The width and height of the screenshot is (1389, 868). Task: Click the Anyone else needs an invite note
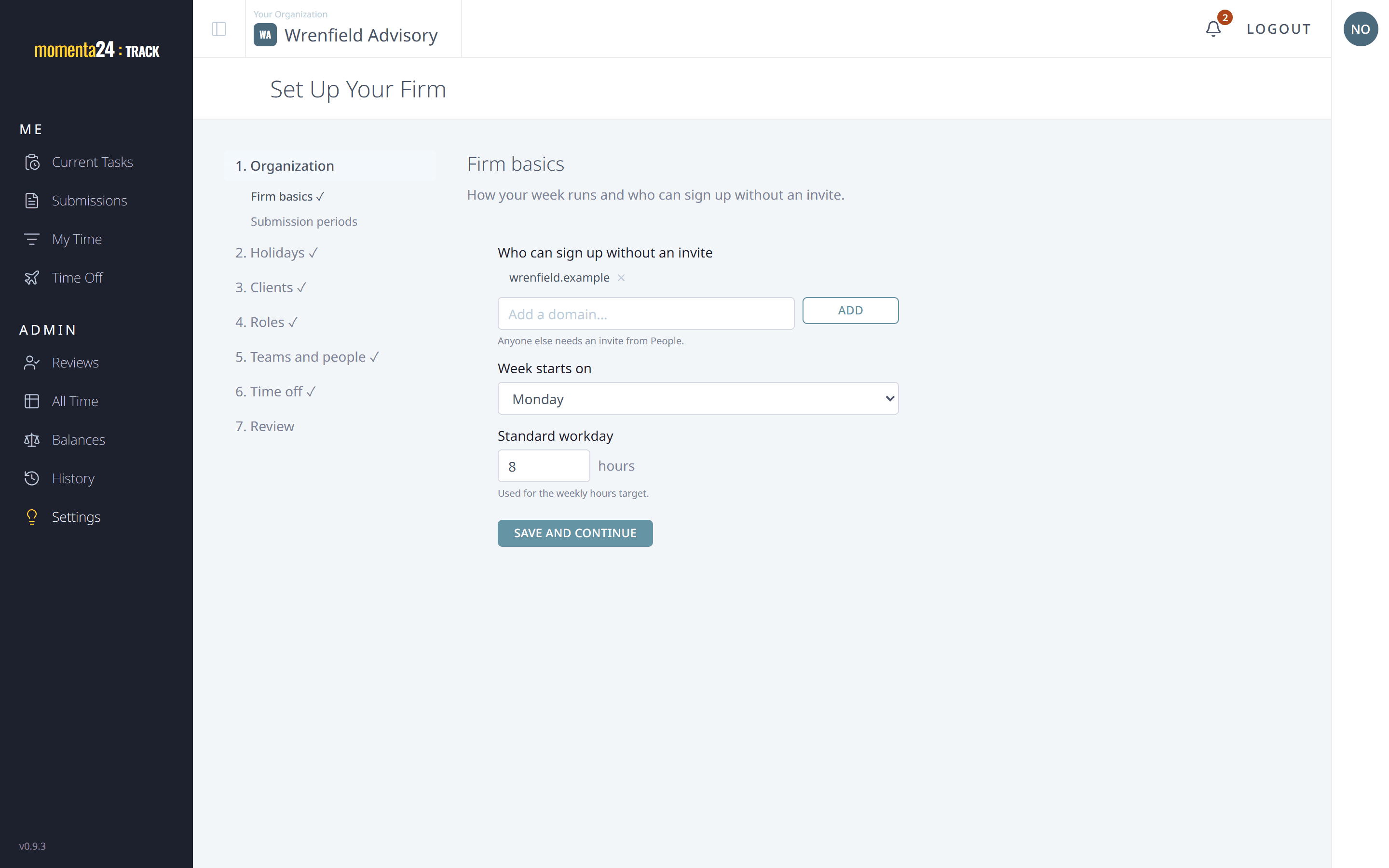click(591, 341)
